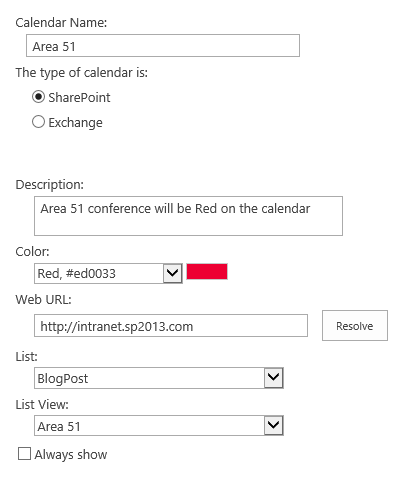Viewport: 414px width, 483px height.
Task: Click the 'Color:' label
Action: click(x=32, y=252)
